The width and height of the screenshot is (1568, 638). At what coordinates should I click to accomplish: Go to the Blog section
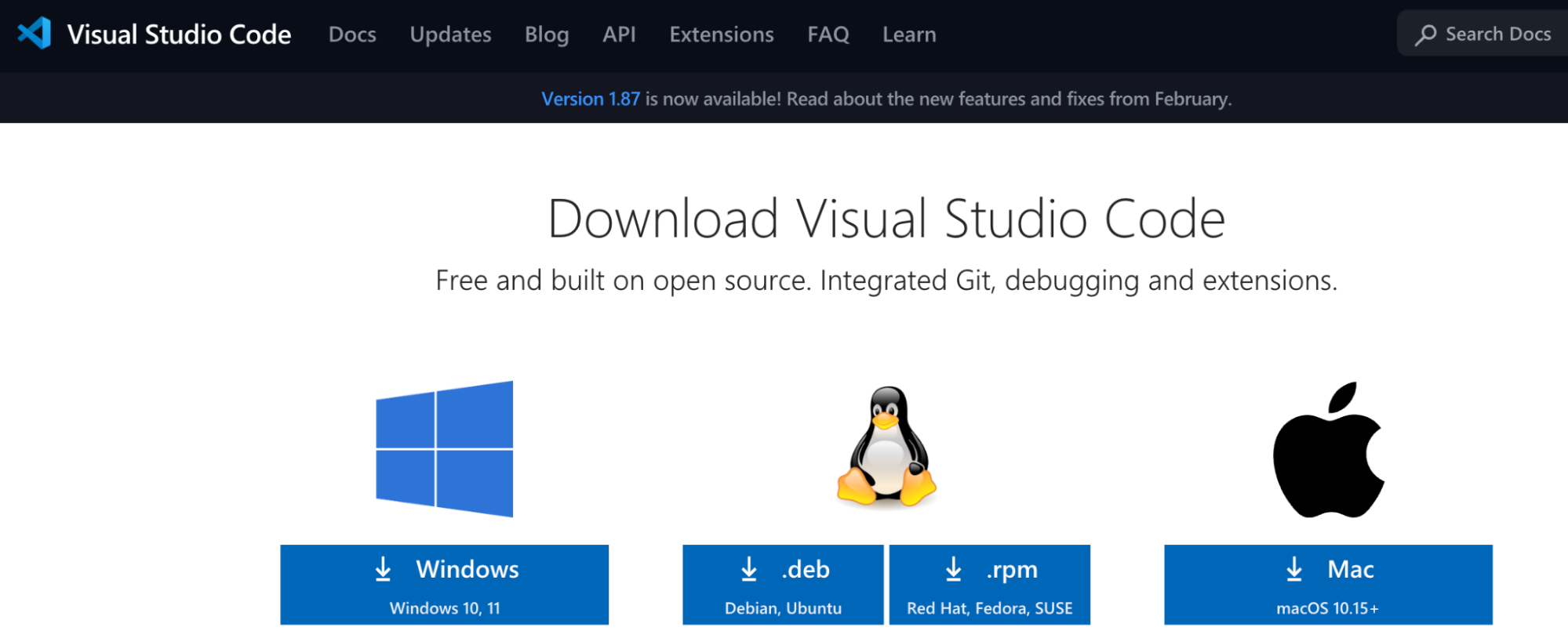pyautogui.click(x=547, y=34)
